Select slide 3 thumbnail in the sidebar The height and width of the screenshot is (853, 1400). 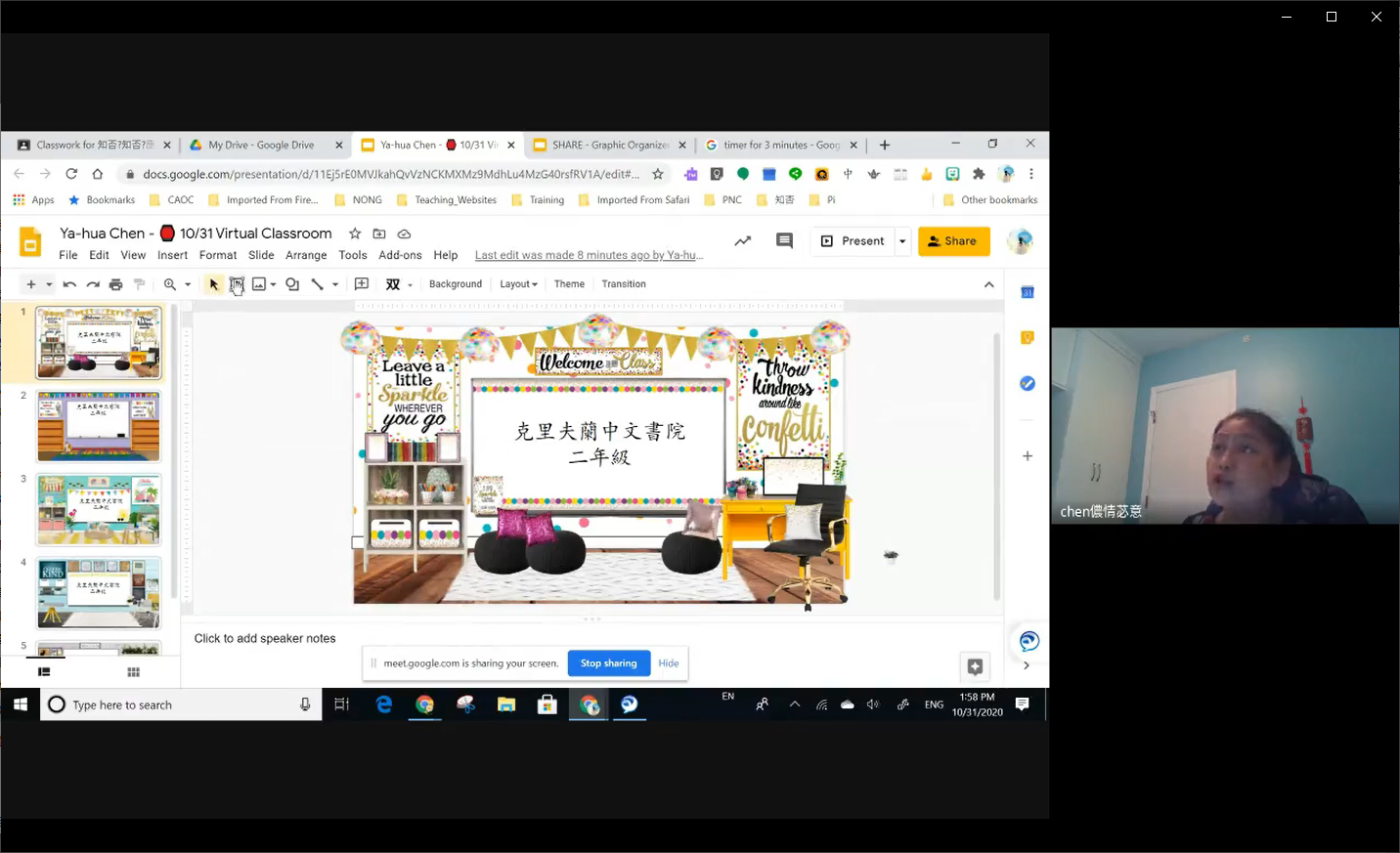pyautogui.click(x=98, y=508)
